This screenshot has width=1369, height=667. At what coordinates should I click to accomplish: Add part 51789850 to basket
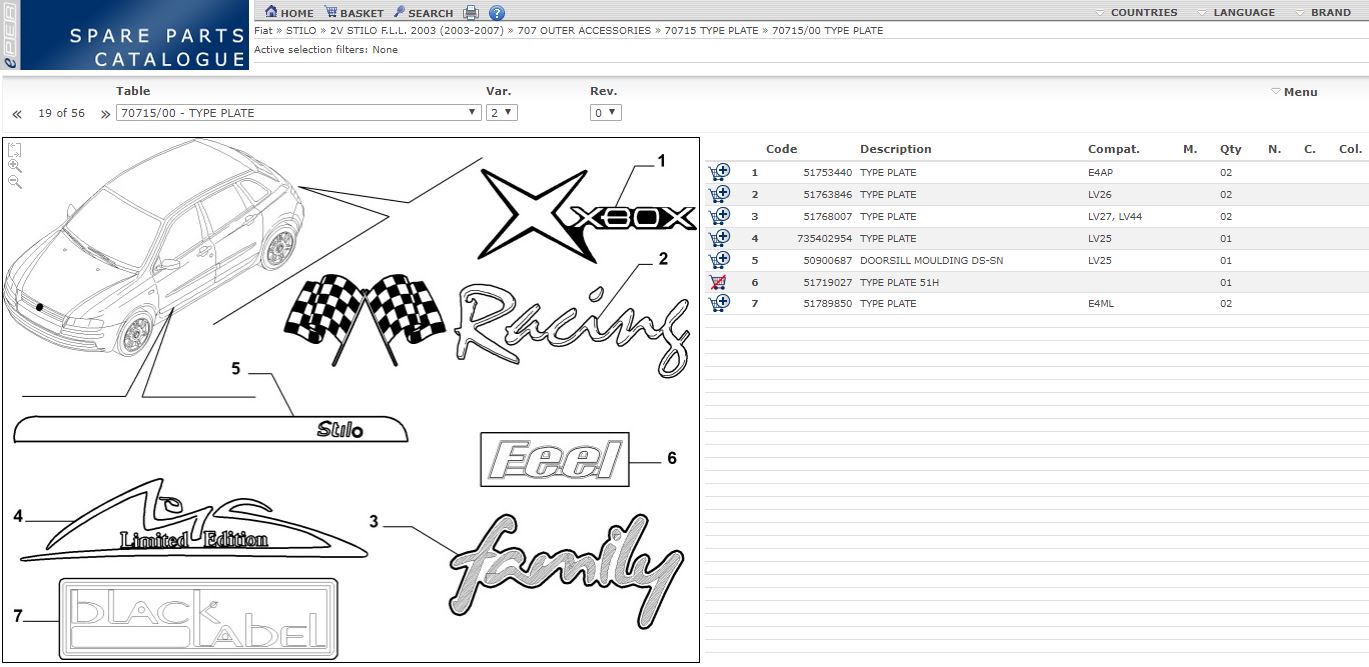(x=719, y=303)
